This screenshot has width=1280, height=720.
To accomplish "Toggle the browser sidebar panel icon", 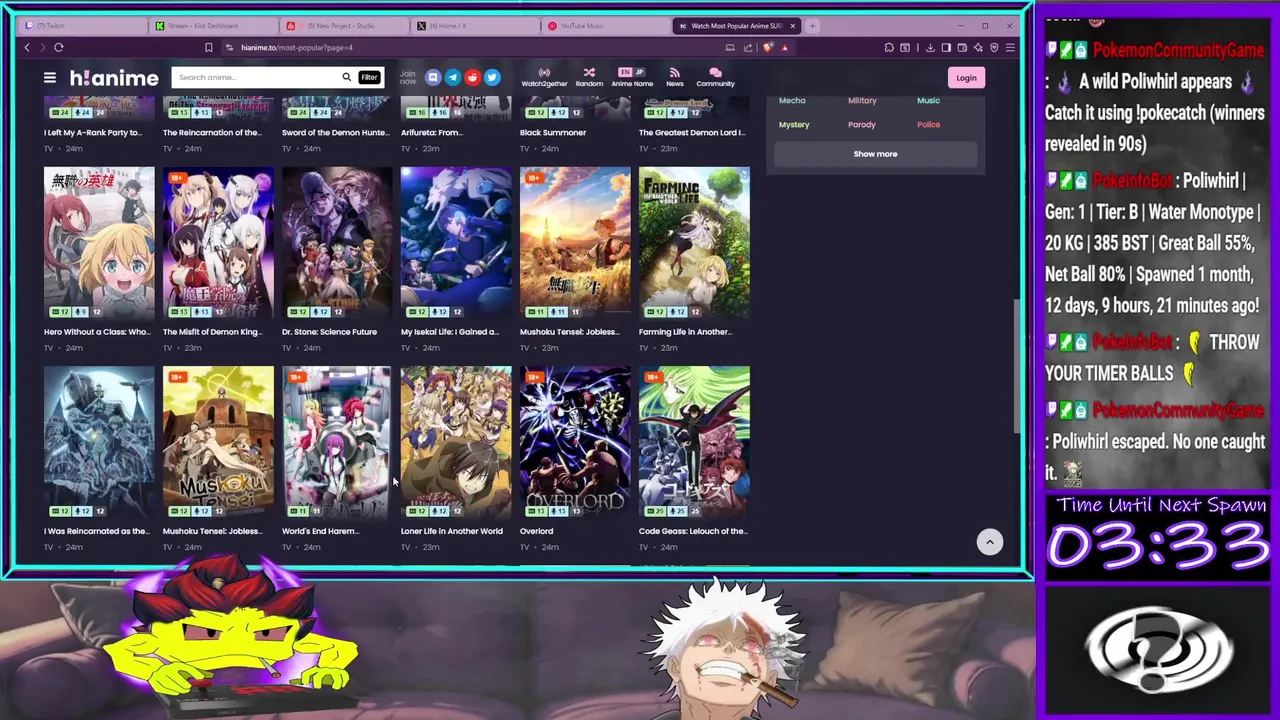I will click(946, 47).
